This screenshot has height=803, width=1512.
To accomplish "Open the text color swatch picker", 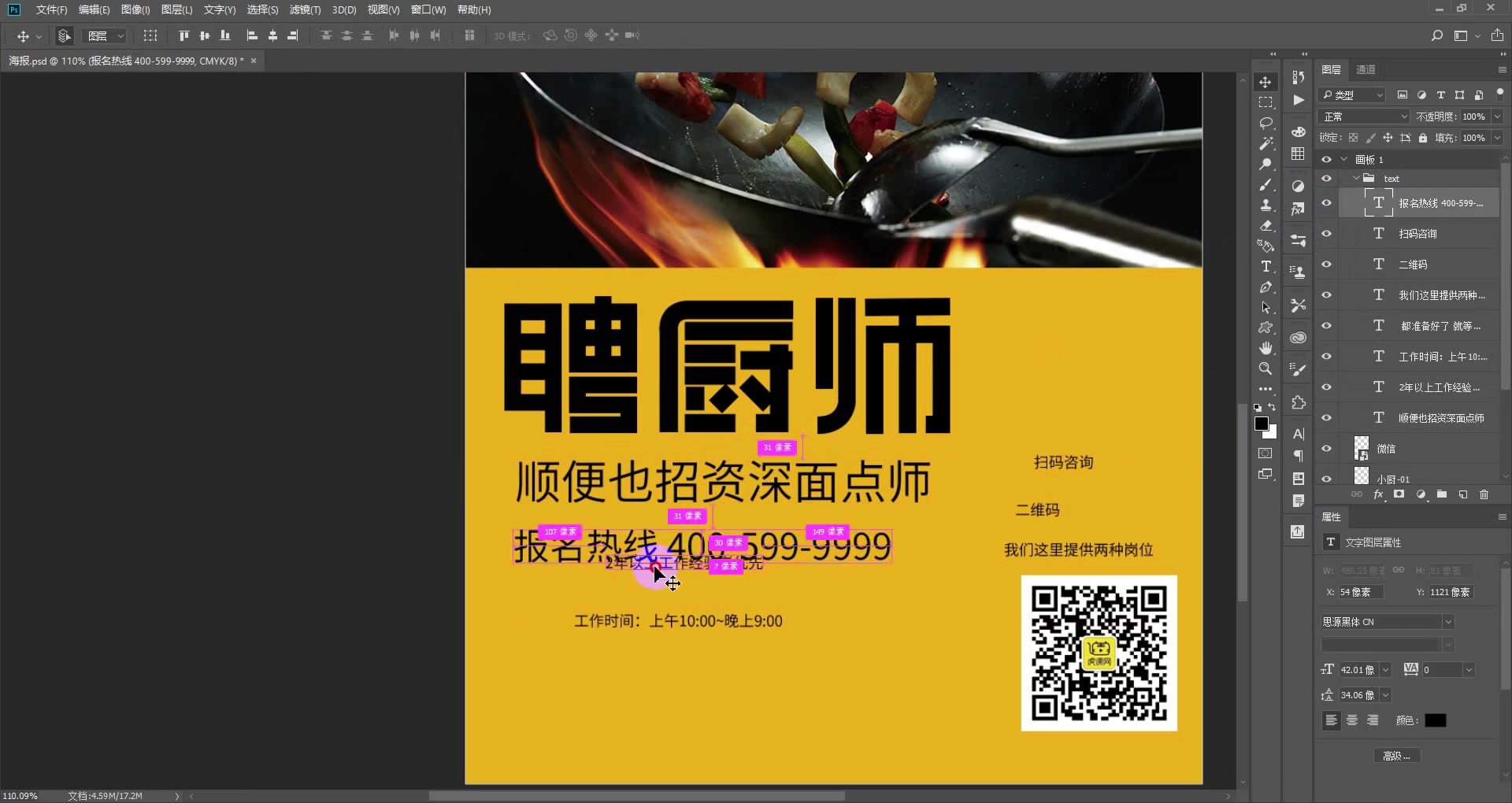I will 1436,720.
